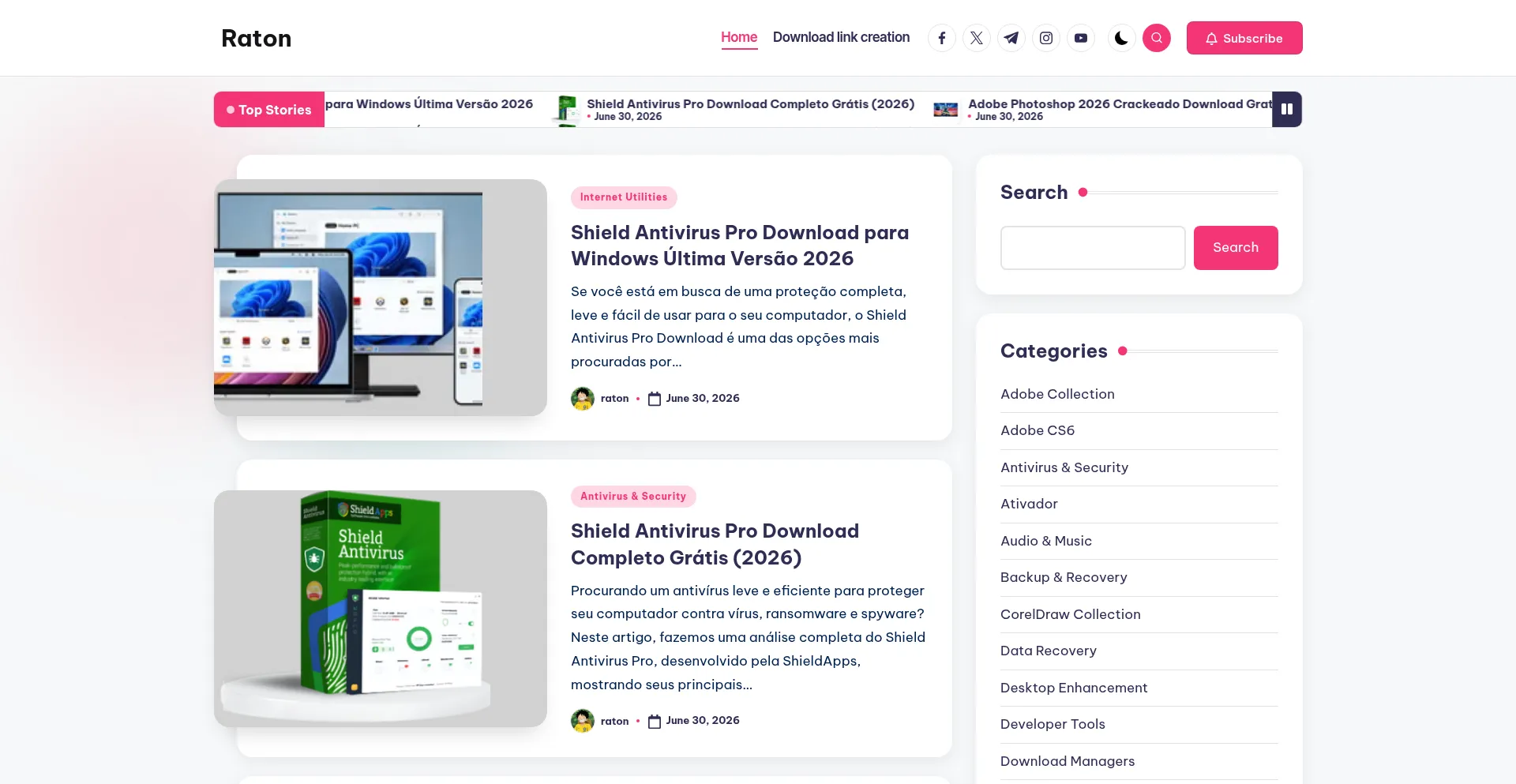
Task: Click raton avatar on the Completo Grátis post
Action: coord(583,721)
